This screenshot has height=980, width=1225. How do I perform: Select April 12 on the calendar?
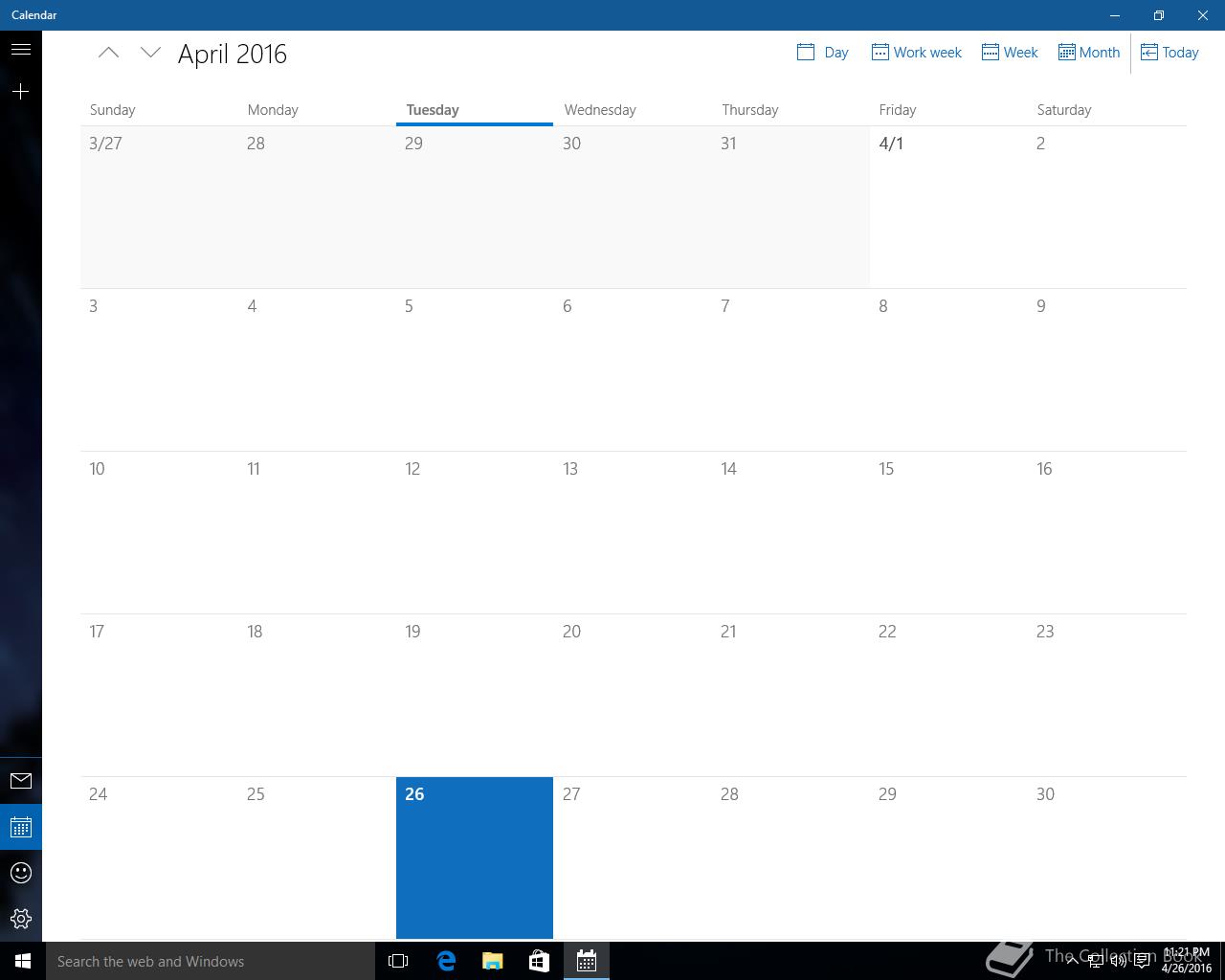[475, 532]
